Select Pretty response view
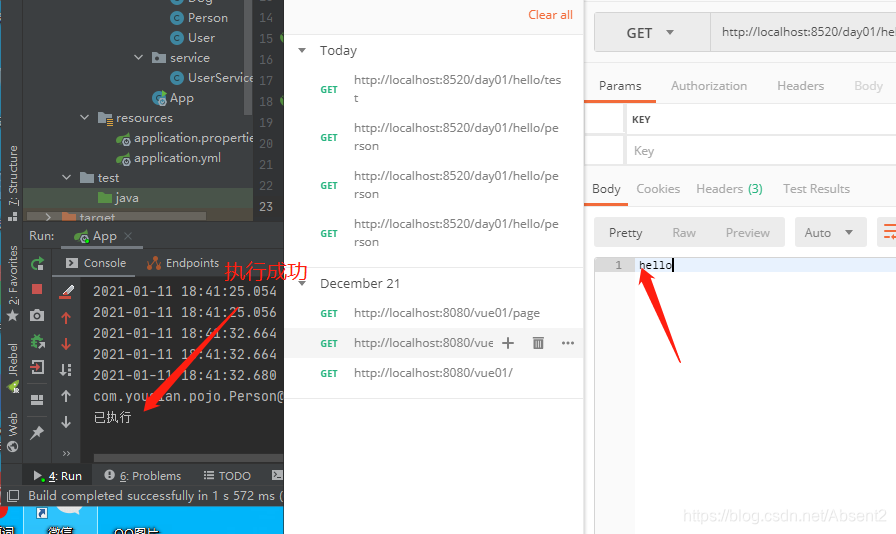Image resolution: width=896 pixels, height=534 pixels. (x=626, y=233)
